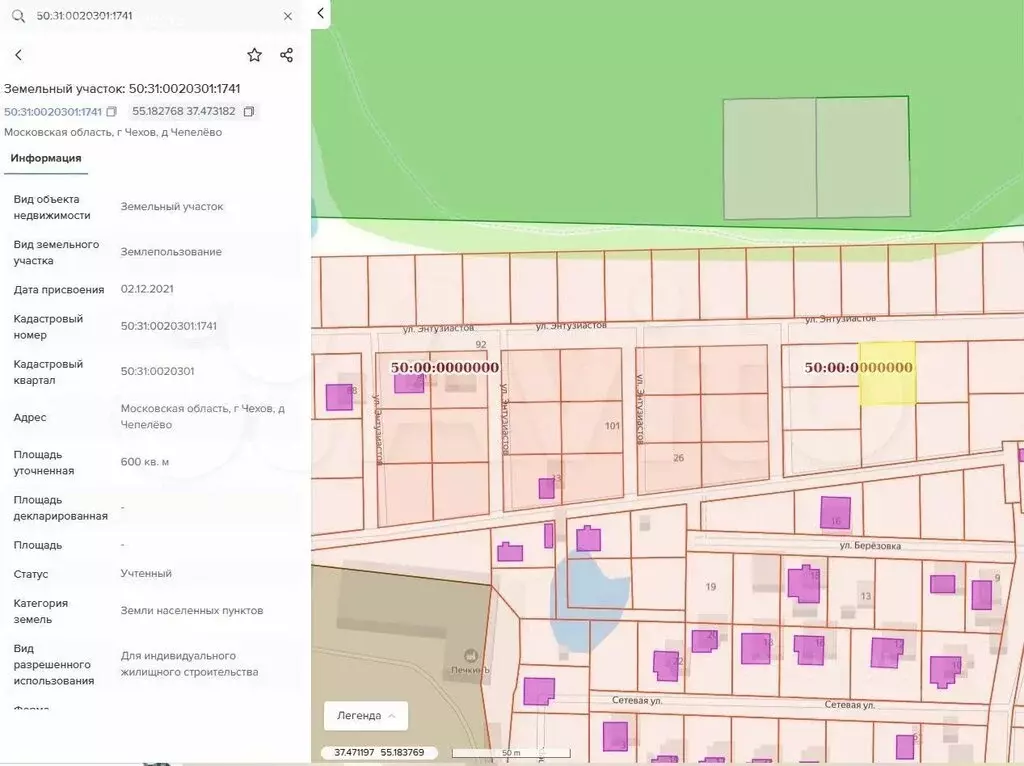The width and height of the screenshot is (1024, 766).
Task: Go back using the left arrow
Action: pos(18,55)
